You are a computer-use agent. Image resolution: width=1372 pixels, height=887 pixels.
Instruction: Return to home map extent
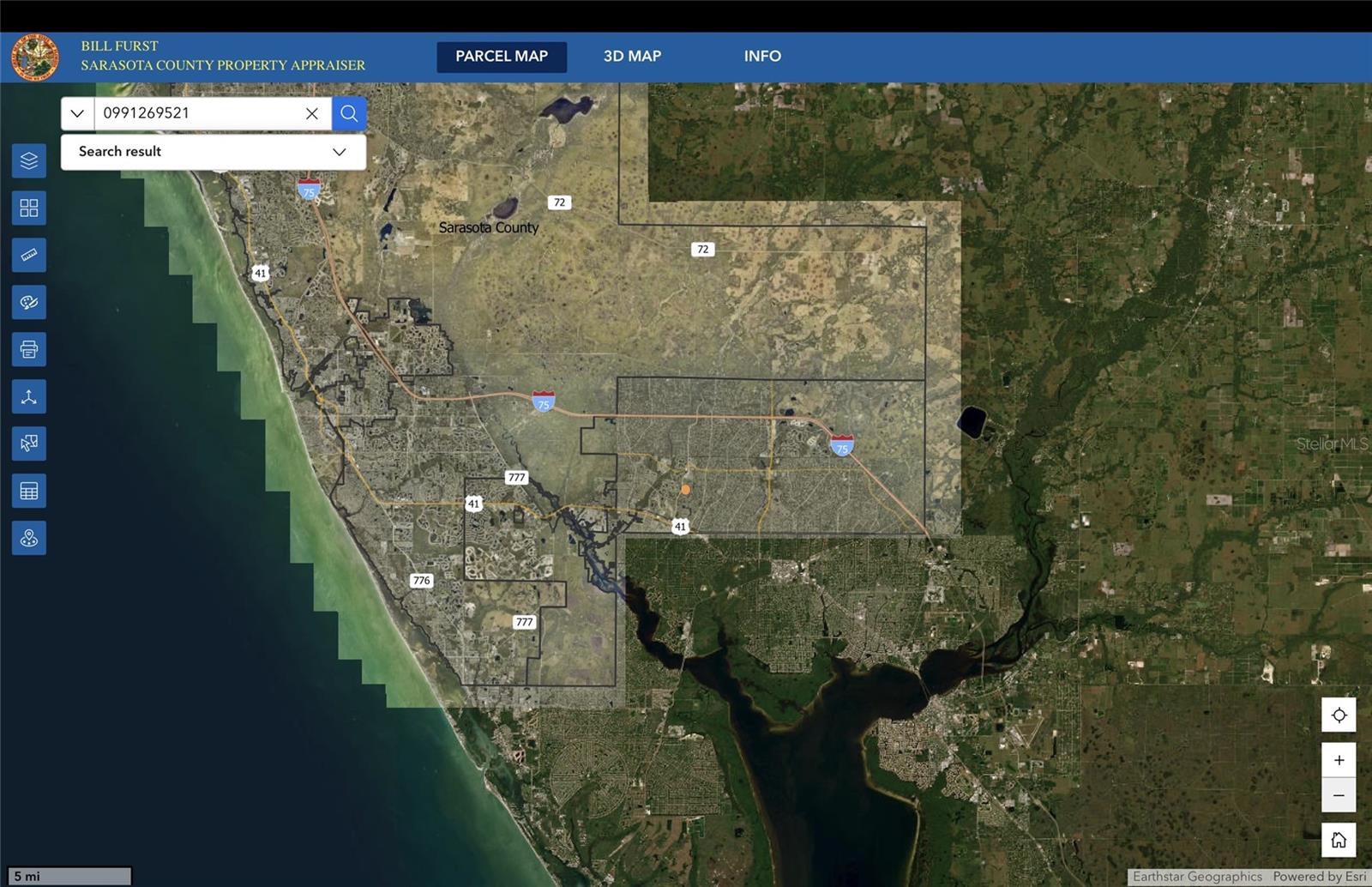[1339, 839]
